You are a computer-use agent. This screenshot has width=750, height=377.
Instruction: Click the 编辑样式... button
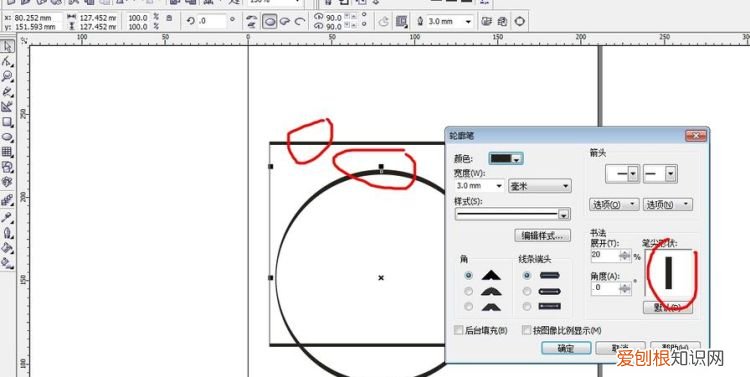point(543,235)
